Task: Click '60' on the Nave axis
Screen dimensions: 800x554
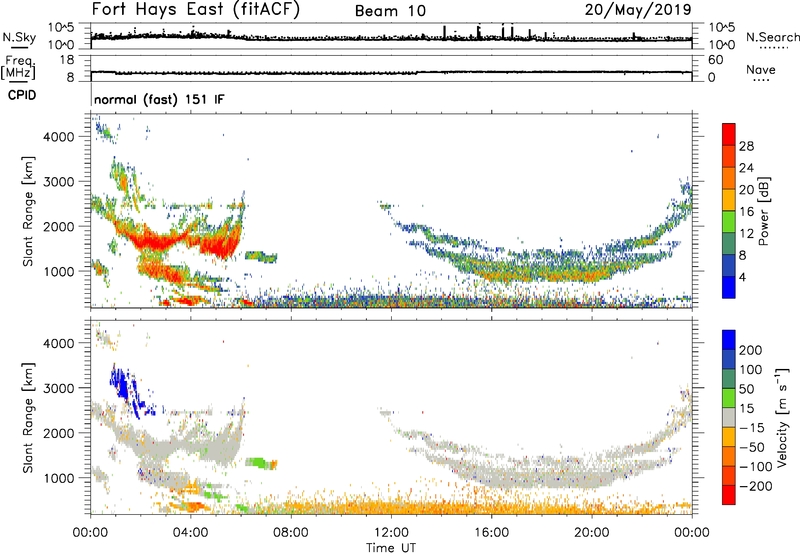Action: point(715,60)
